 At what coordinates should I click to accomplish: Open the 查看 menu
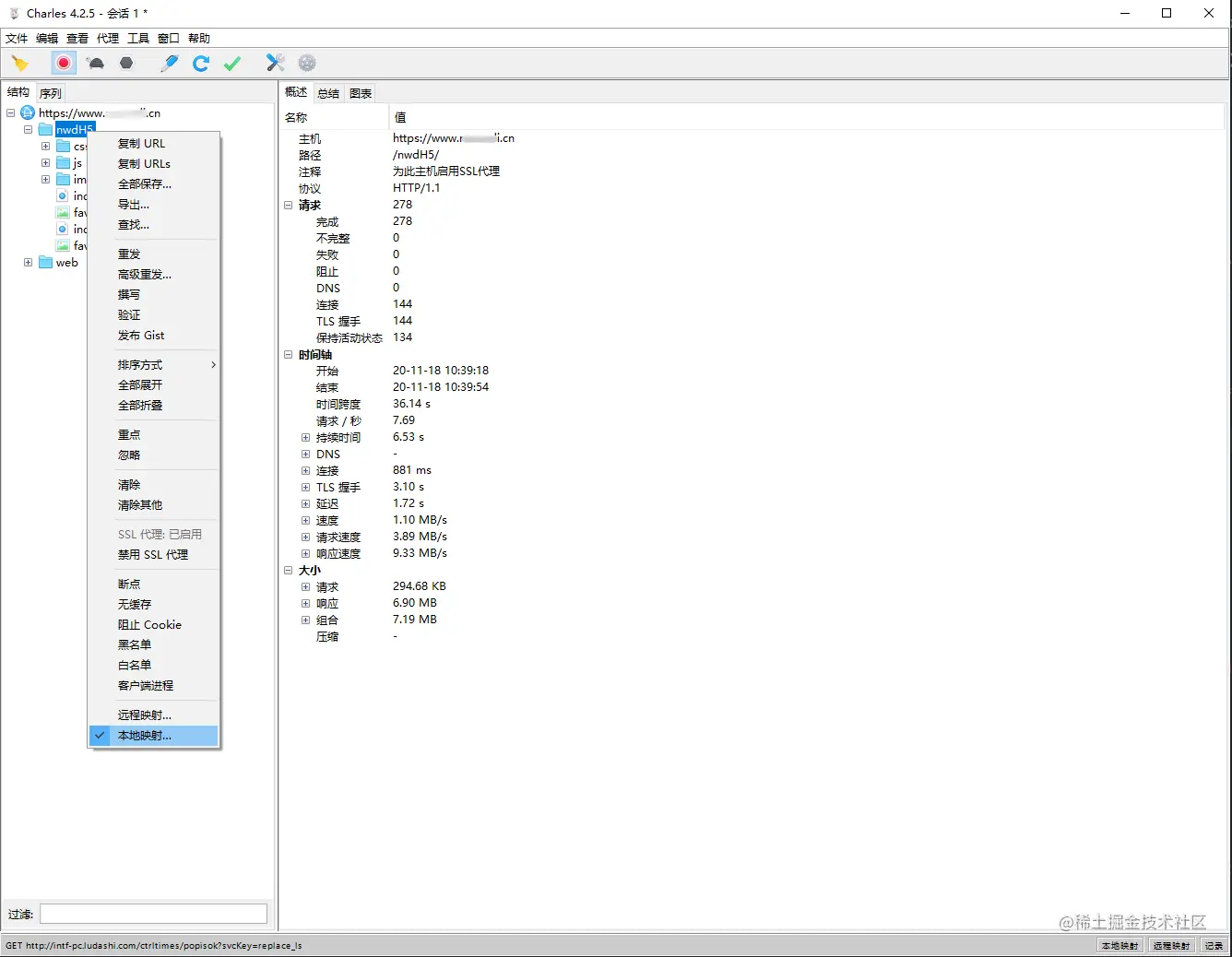tap(77, 39)
